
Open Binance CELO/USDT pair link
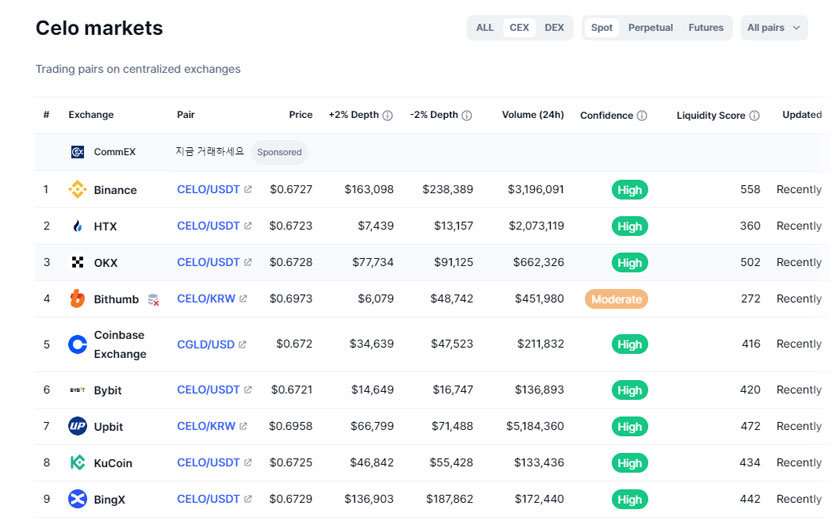pyautogui.click(x=208, y=189)
